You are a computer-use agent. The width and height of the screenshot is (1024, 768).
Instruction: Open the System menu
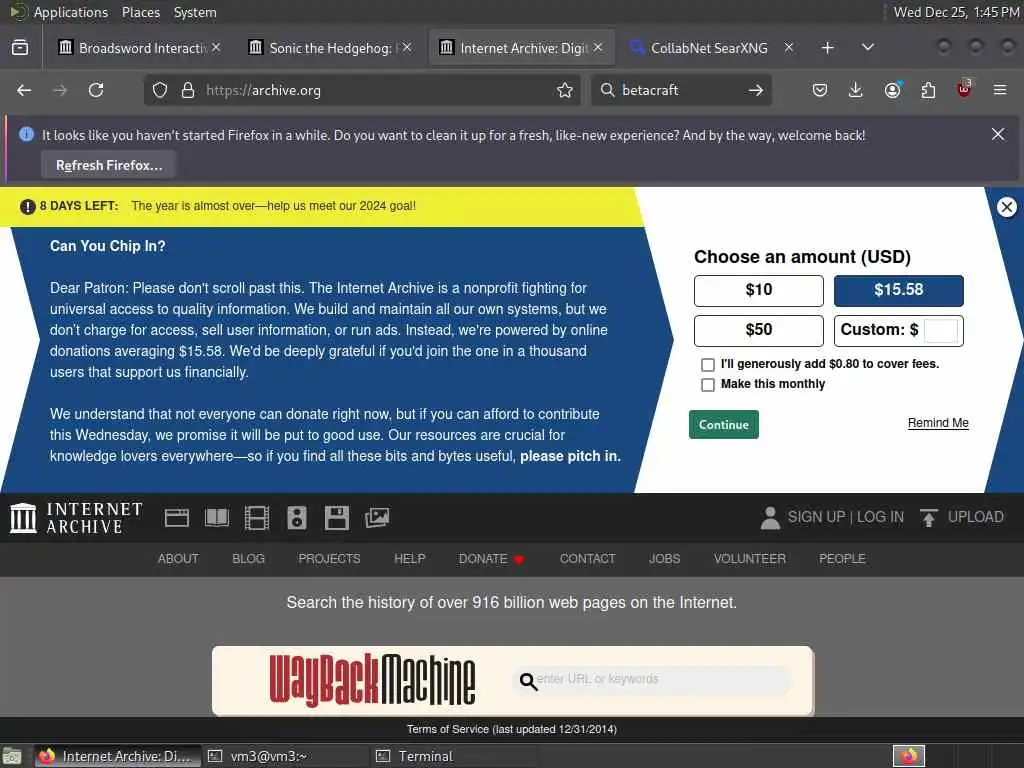tap(195, 12)
